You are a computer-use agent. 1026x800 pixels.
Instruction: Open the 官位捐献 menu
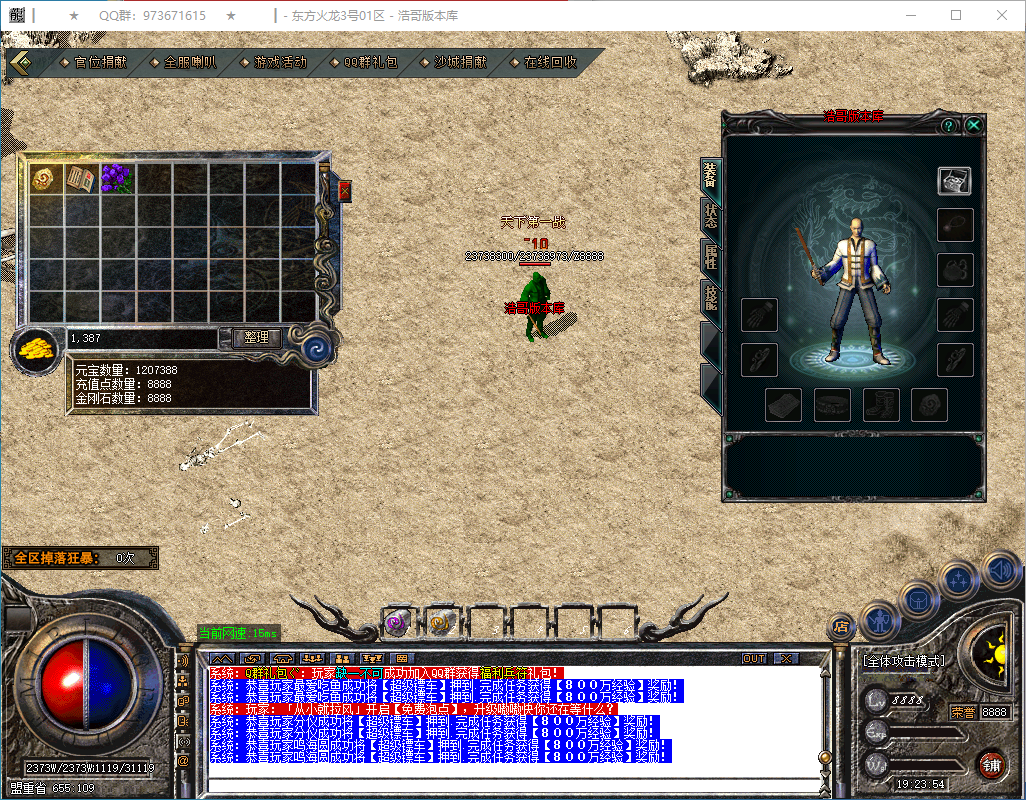coord(94,62)
